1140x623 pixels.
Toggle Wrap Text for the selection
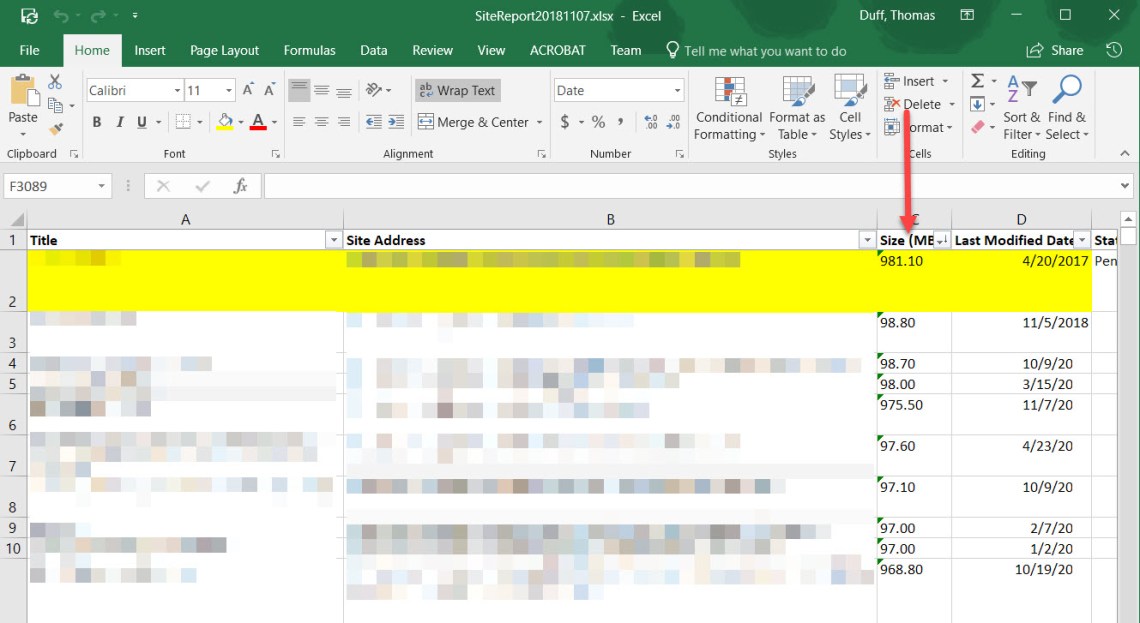[x=457, y=90]
